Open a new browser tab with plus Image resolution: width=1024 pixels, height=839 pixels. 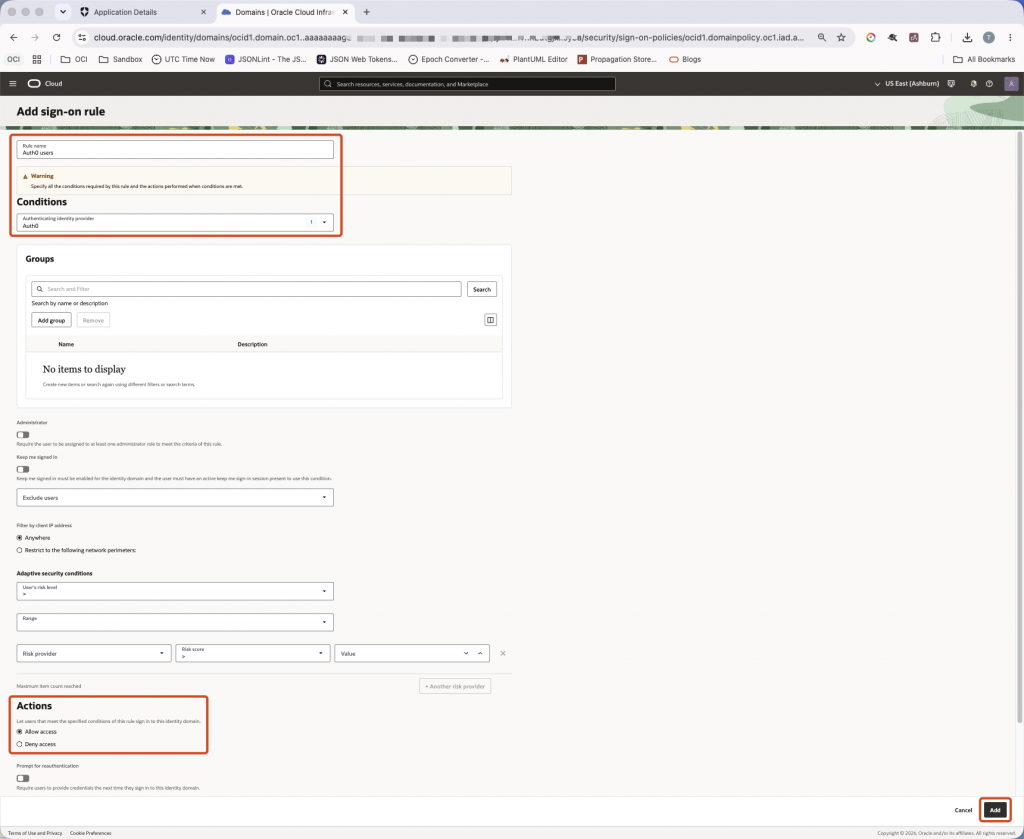tap(366, 12)
